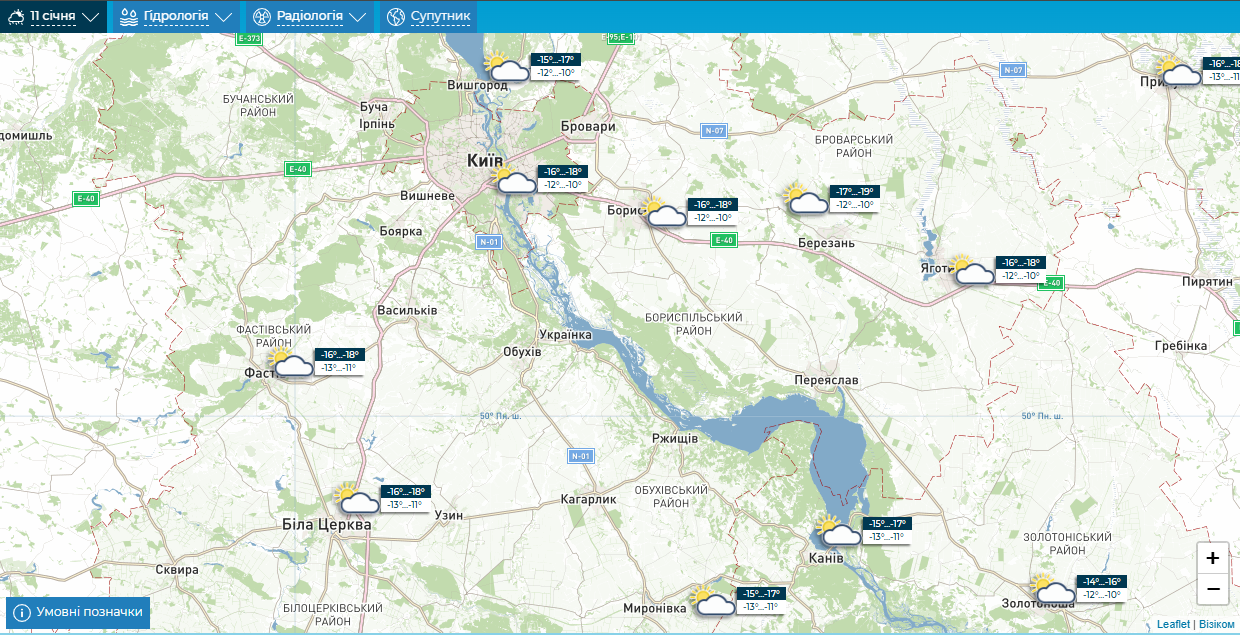Viewport: 1240px width, 635px height.
Task: Zoom out of the map
Action: (1212, 589)
